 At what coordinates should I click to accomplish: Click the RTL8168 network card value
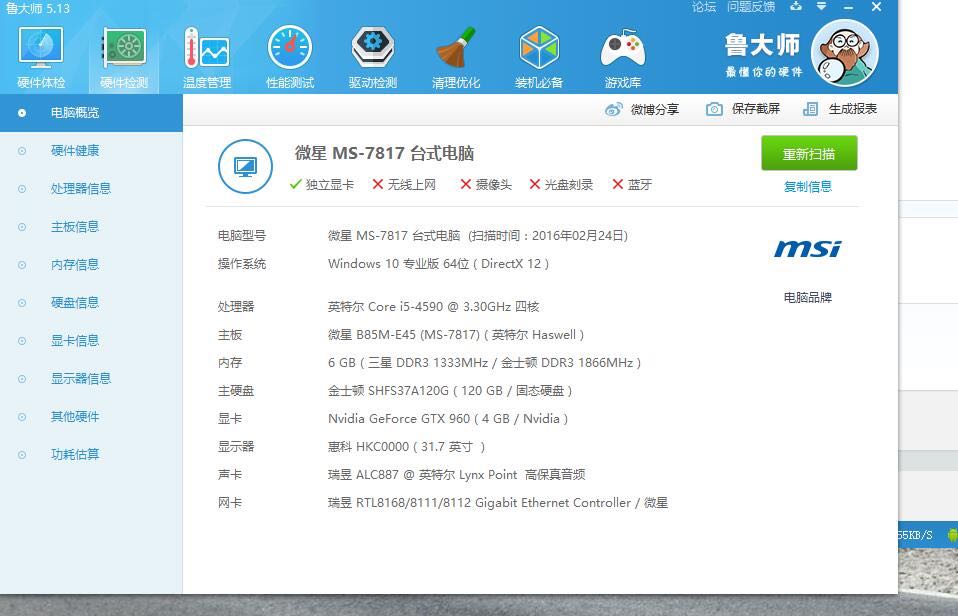[497, 503]
